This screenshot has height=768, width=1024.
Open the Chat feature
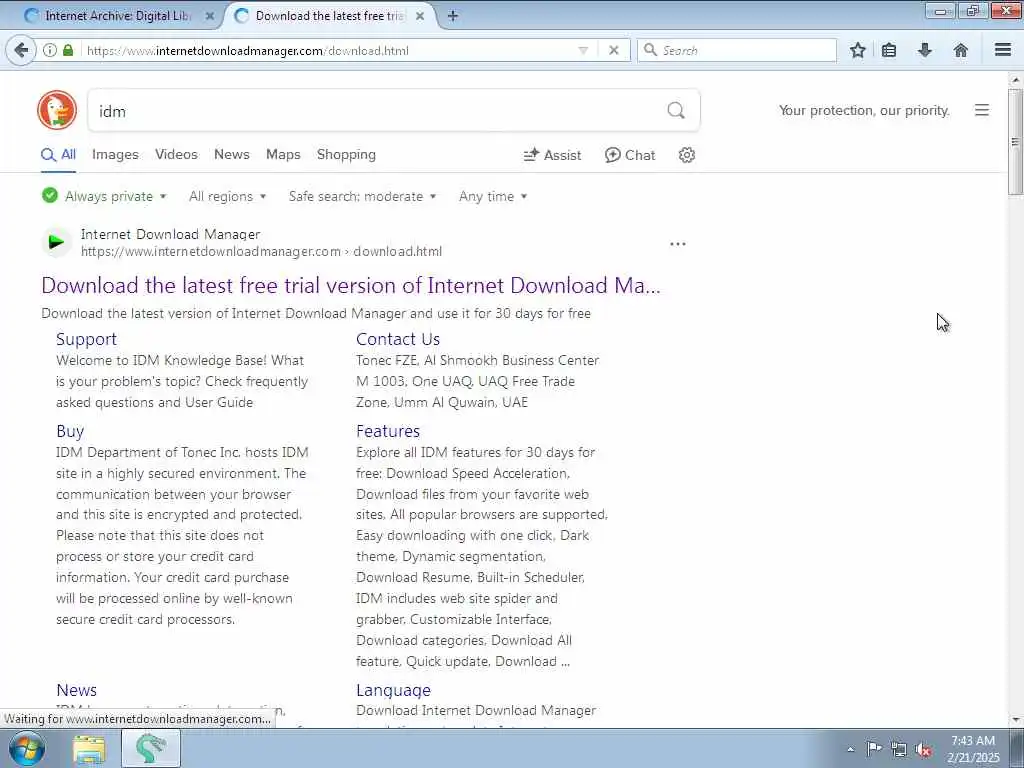630,155
